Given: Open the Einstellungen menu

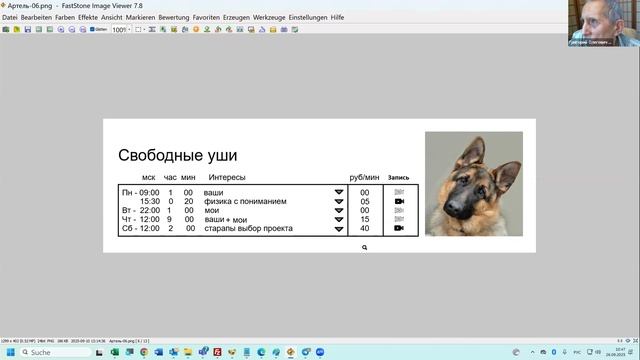Looking at the screenshot, I should 308,18.
